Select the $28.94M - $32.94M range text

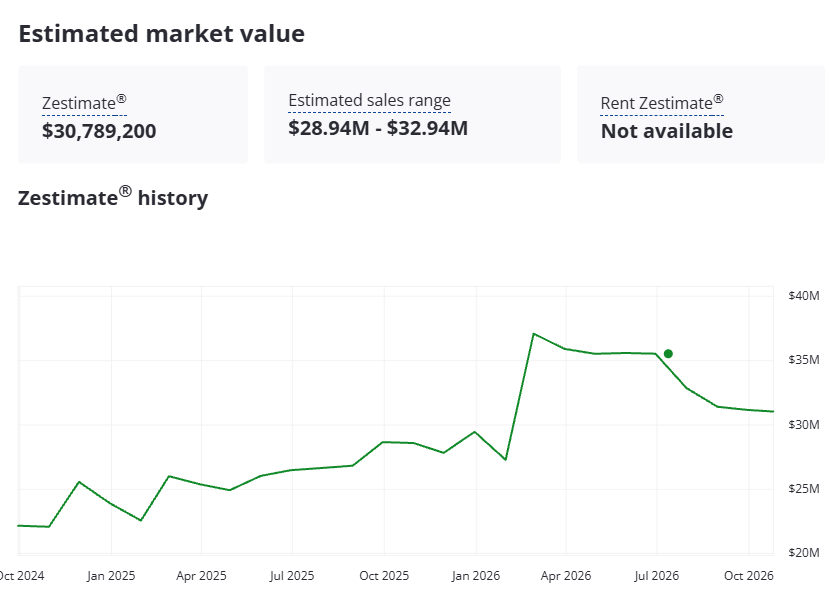(x=378, y=128)
